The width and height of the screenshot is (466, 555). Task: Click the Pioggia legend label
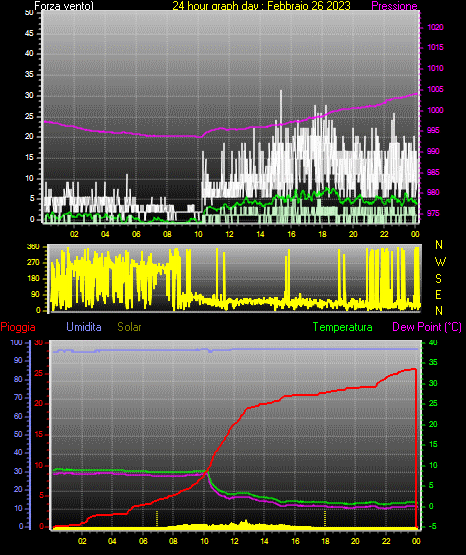(x=18, y=327)
